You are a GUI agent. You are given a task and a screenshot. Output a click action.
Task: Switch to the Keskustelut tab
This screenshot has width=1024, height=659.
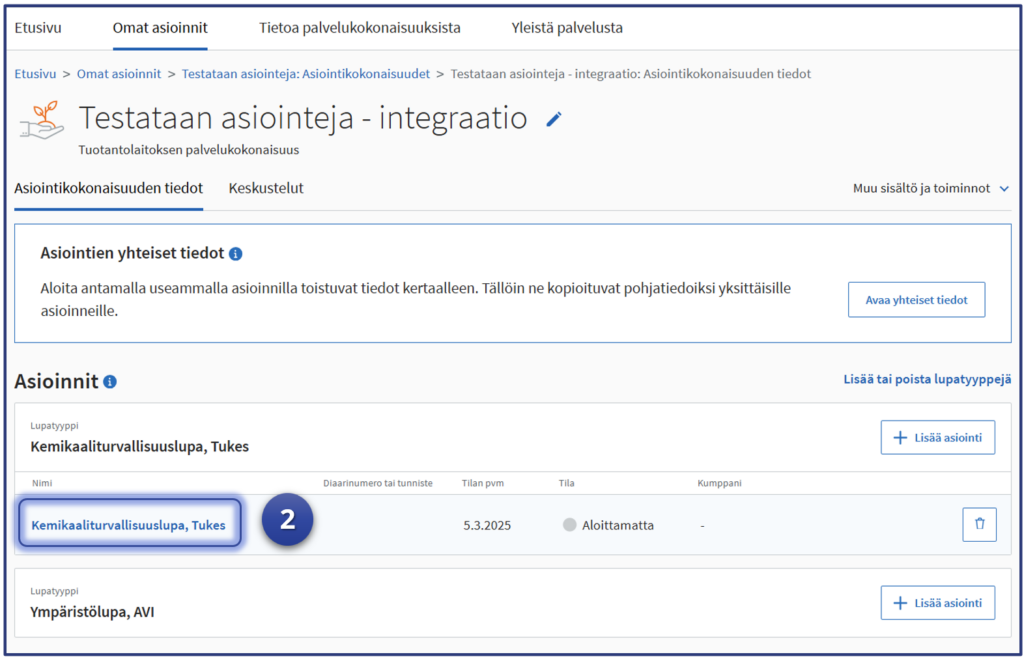[x=266, y=188]
